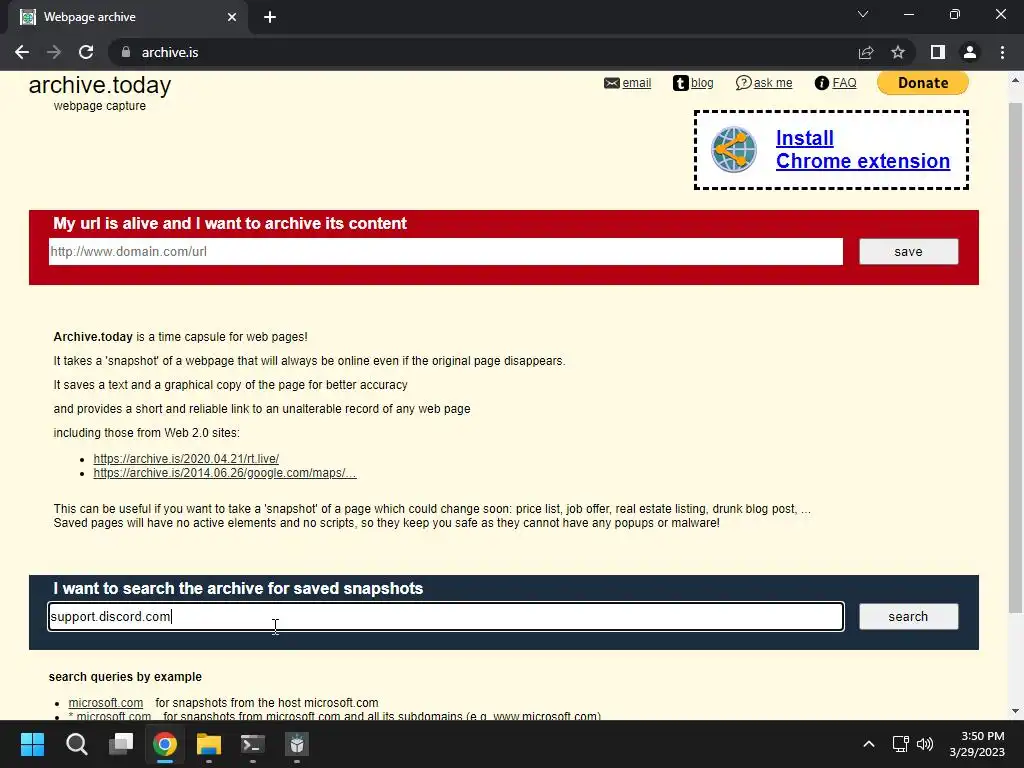Open the FAQ link
The width and height of the screenshot is (1024, 768).
[x=844, y=83]
